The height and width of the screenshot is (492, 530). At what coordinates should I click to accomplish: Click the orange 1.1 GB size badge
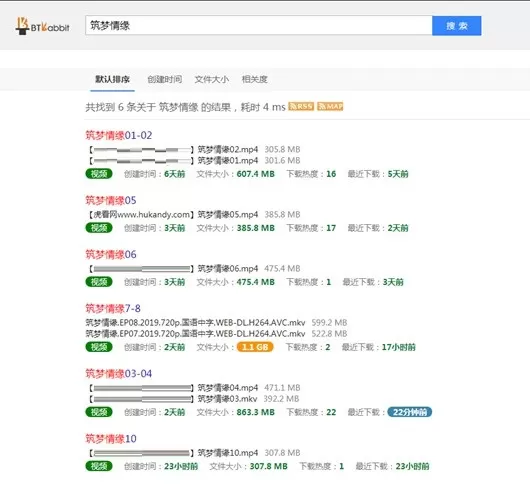pyautogui.click(x=255, y=347)
